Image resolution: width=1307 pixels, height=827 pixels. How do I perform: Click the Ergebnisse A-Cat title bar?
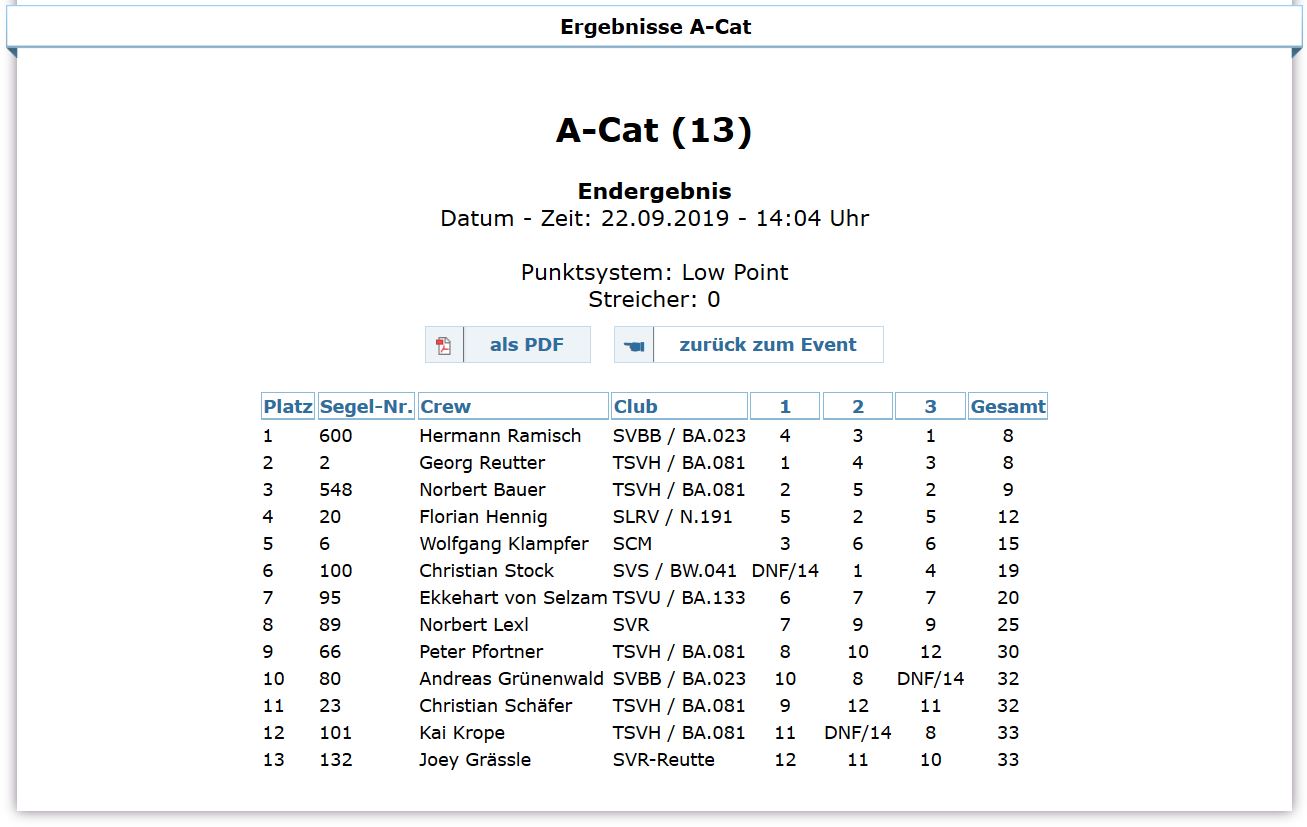point(655,27)
